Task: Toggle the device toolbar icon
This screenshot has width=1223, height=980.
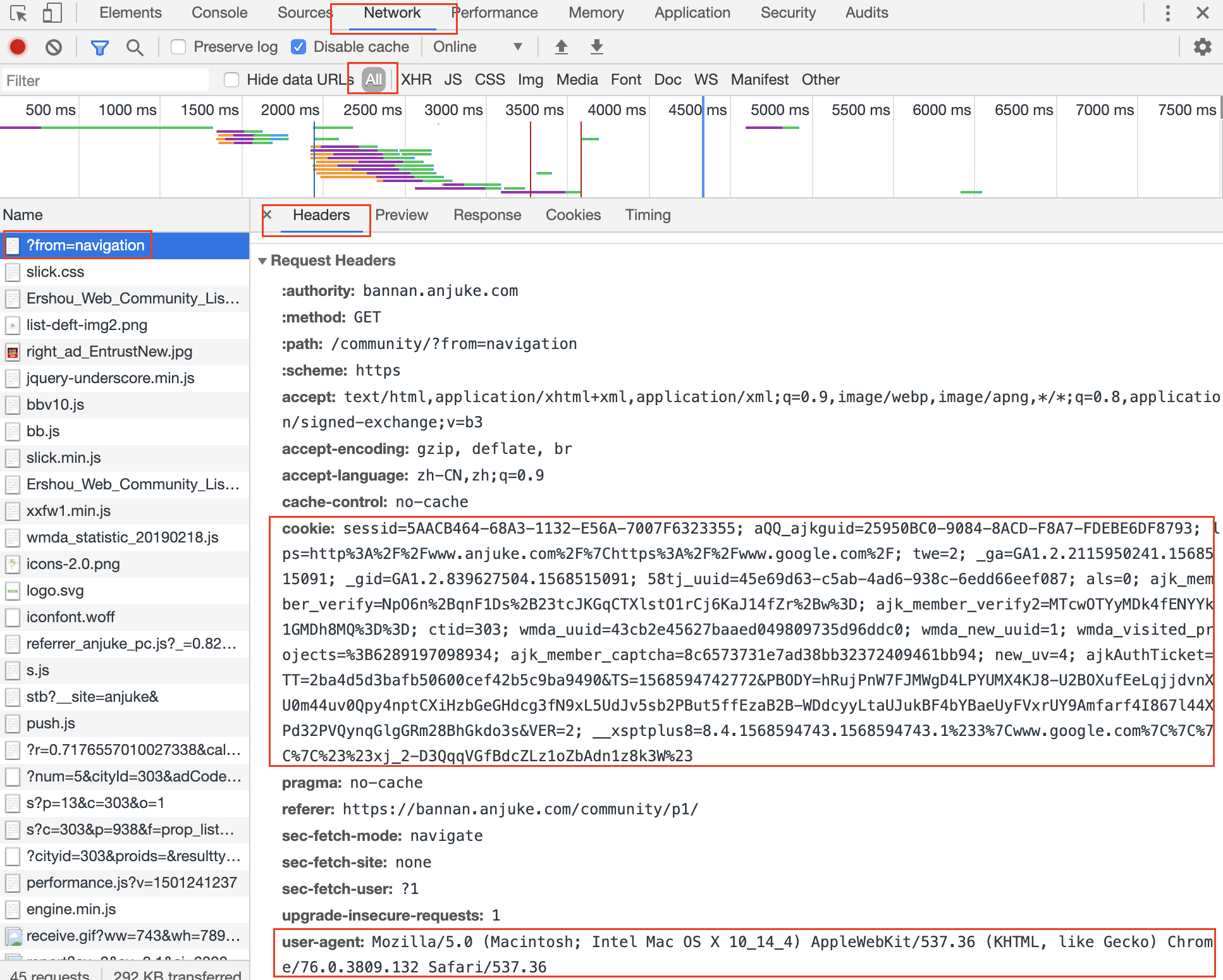Action: [52, 13]
